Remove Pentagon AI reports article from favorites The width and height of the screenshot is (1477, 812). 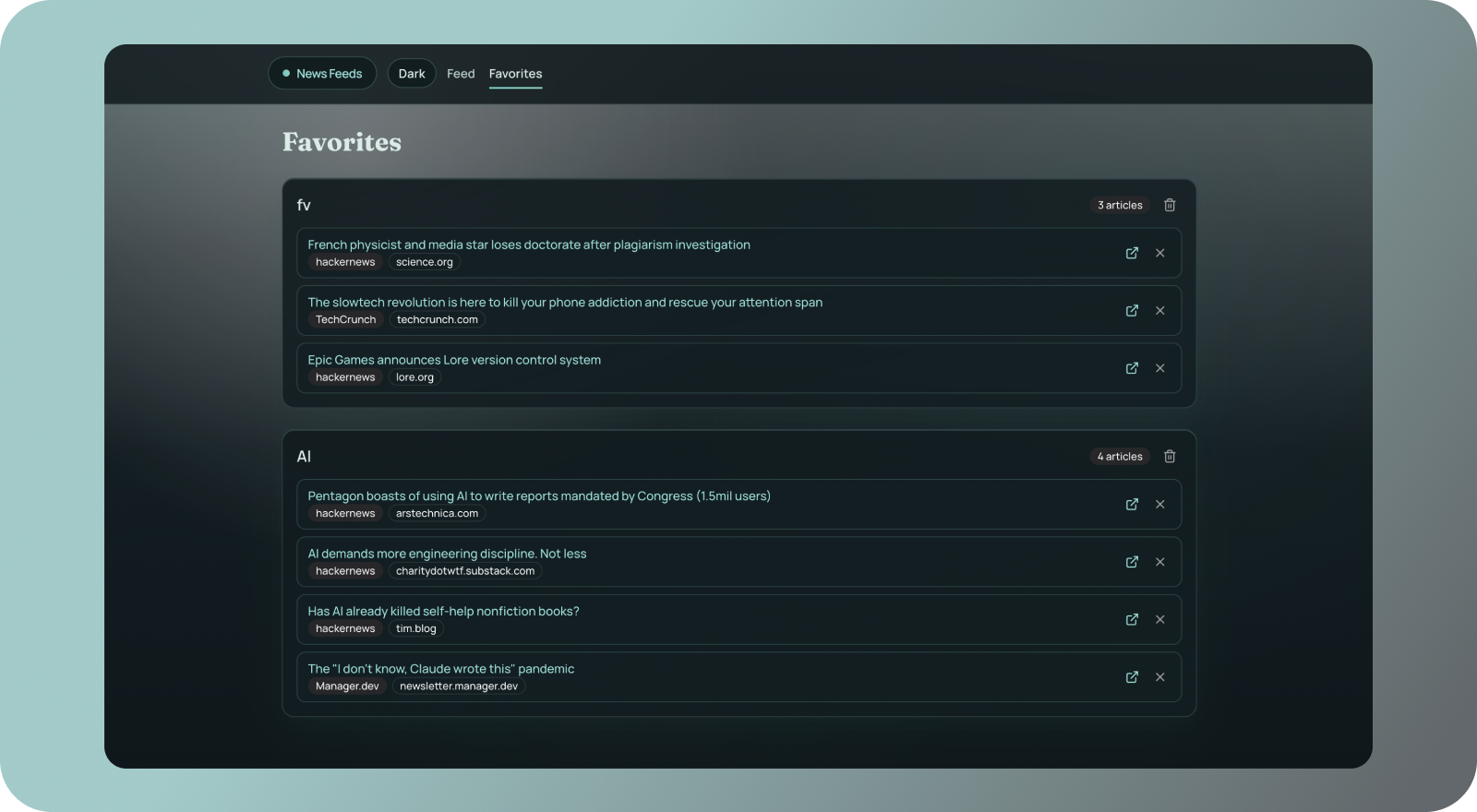pyautogui.click(x=1160, y=504)
